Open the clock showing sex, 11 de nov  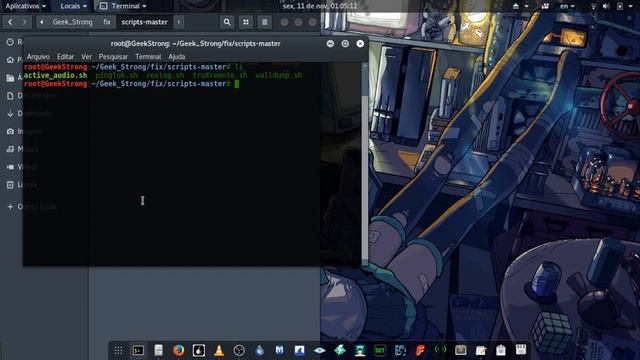pos(320,6)
